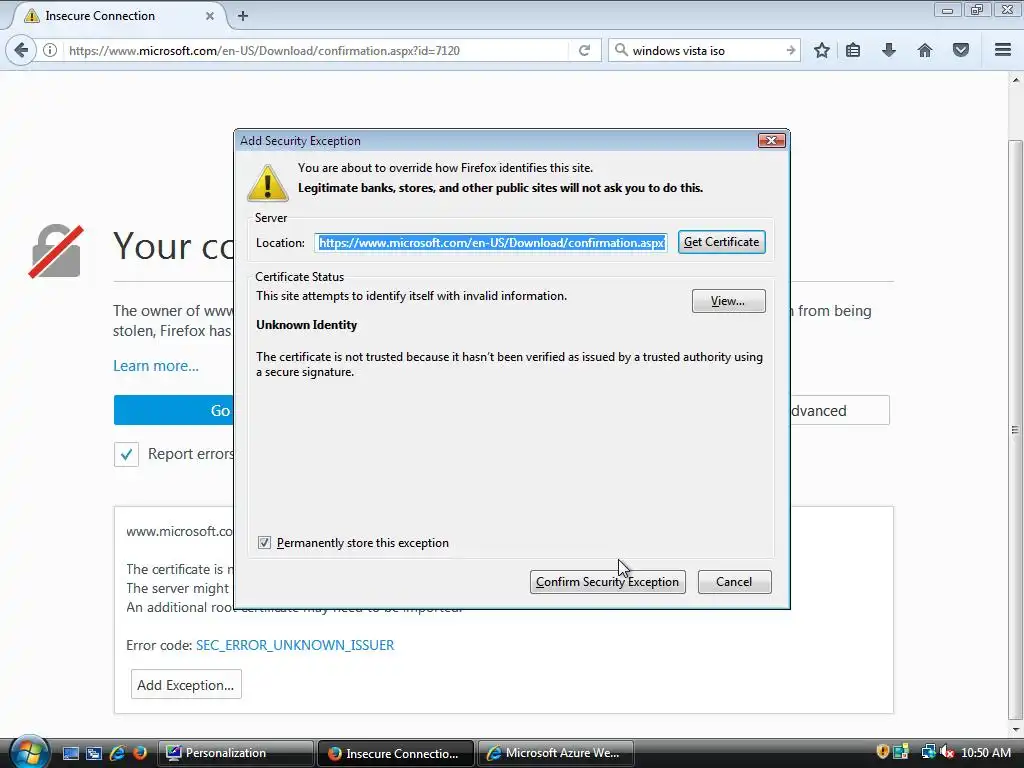1024x768 pixels.
Task: Launch Internet Explorer from quick launch
Action: tap(117, 753)
